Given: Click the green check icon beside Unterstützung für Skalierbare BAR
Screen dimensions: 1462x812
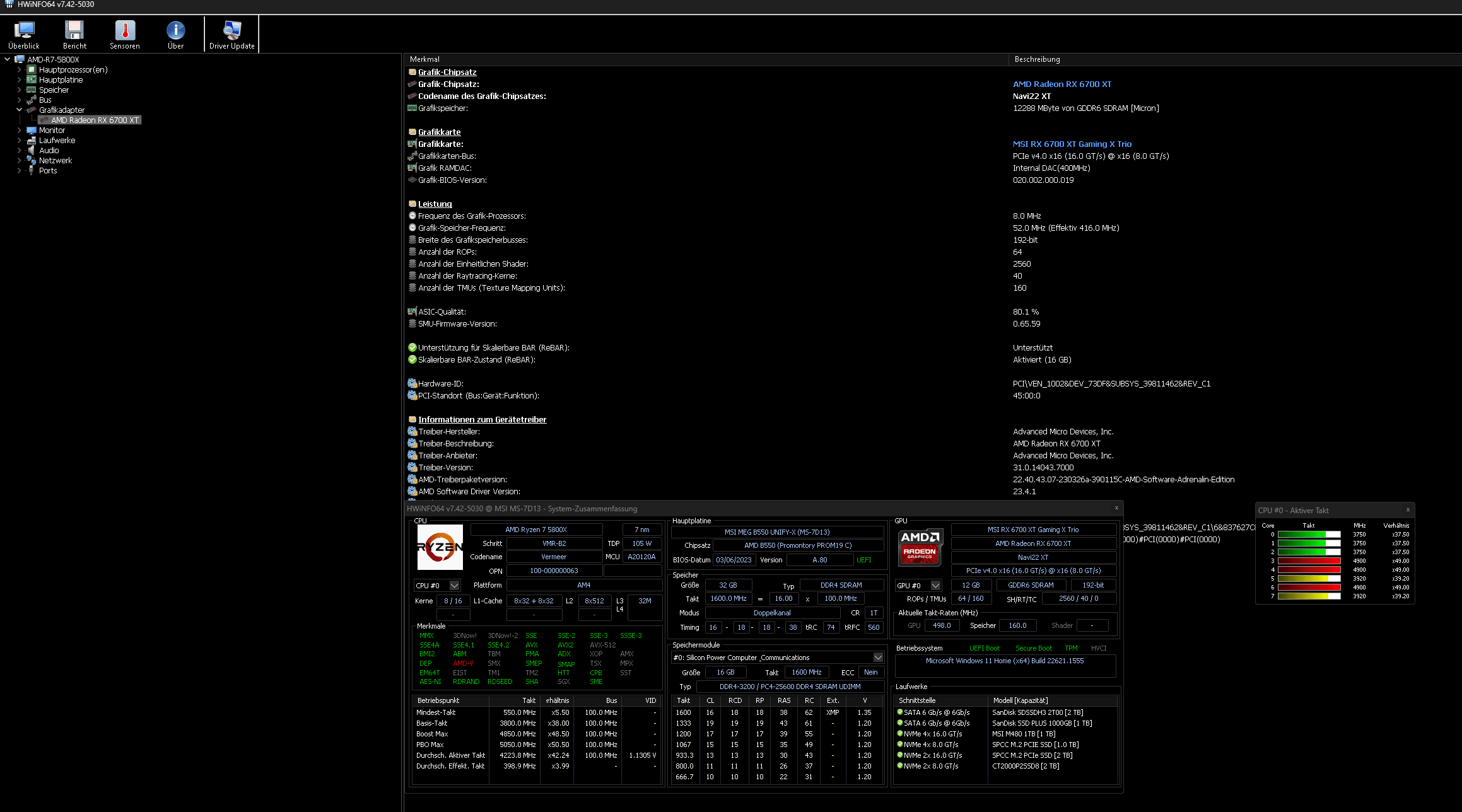Looking at the screenshot, I should tap(412, 347).
